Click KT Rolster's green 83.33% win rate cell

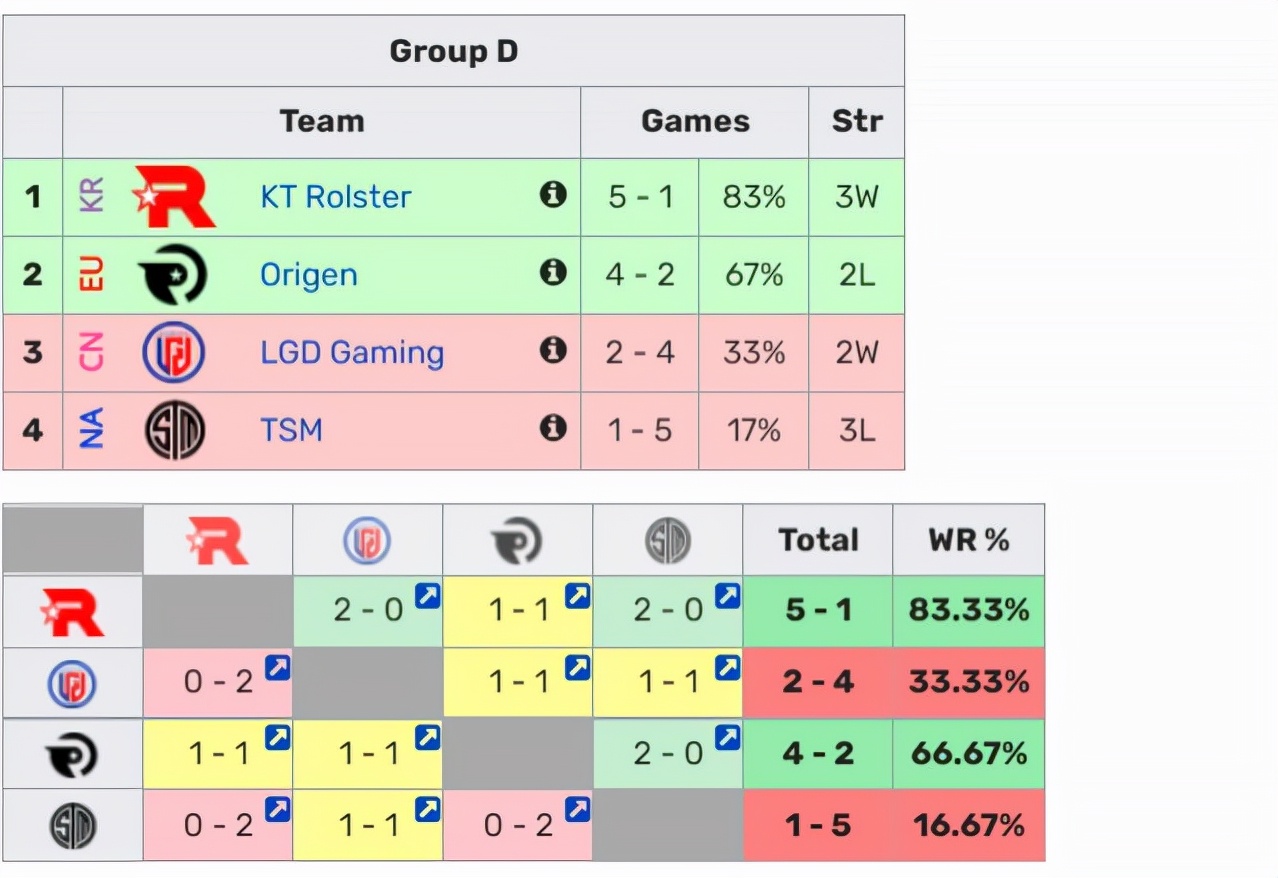tap(966, 611)
